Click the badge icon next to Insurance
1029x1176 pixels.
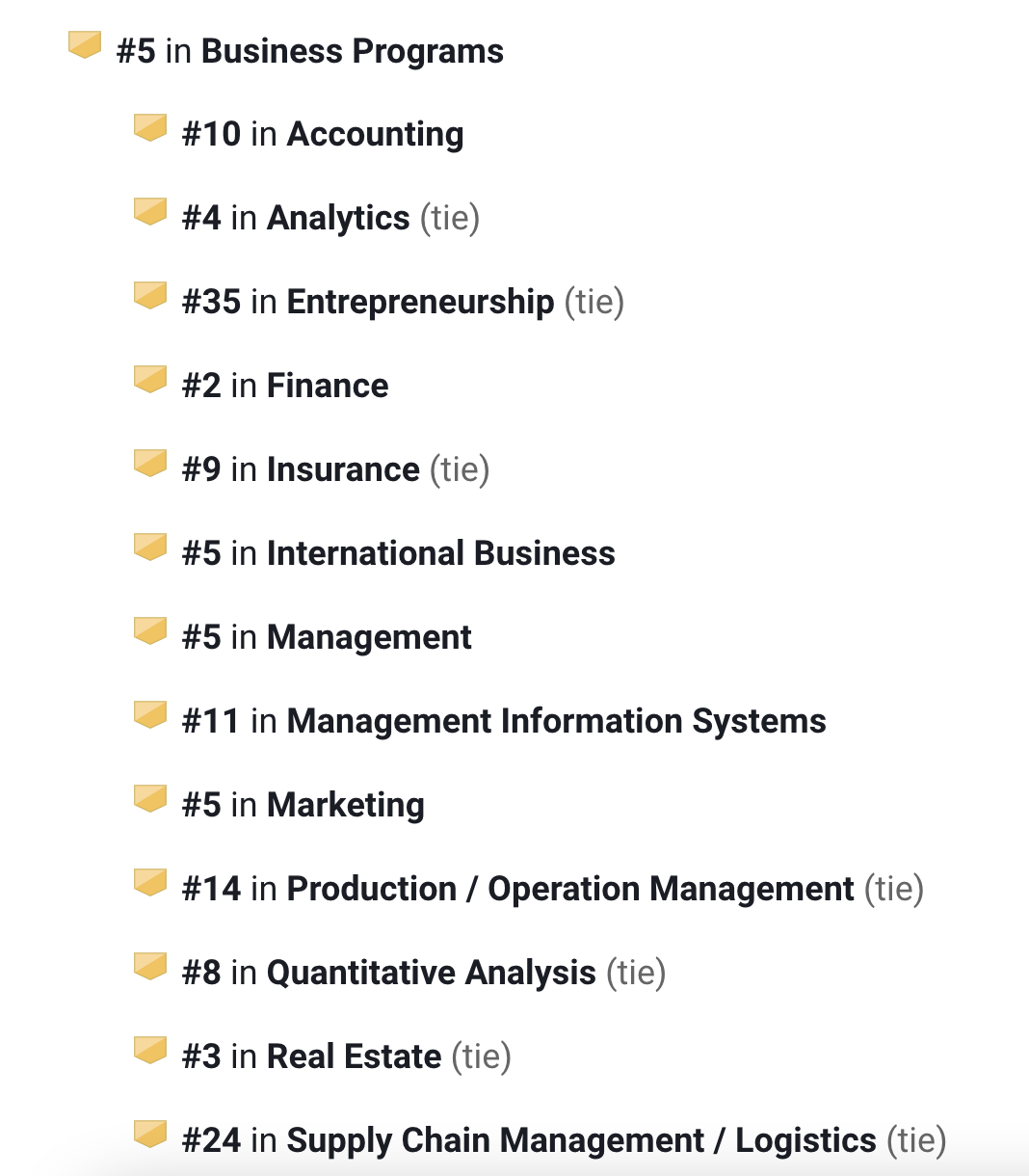pos(150,463)
